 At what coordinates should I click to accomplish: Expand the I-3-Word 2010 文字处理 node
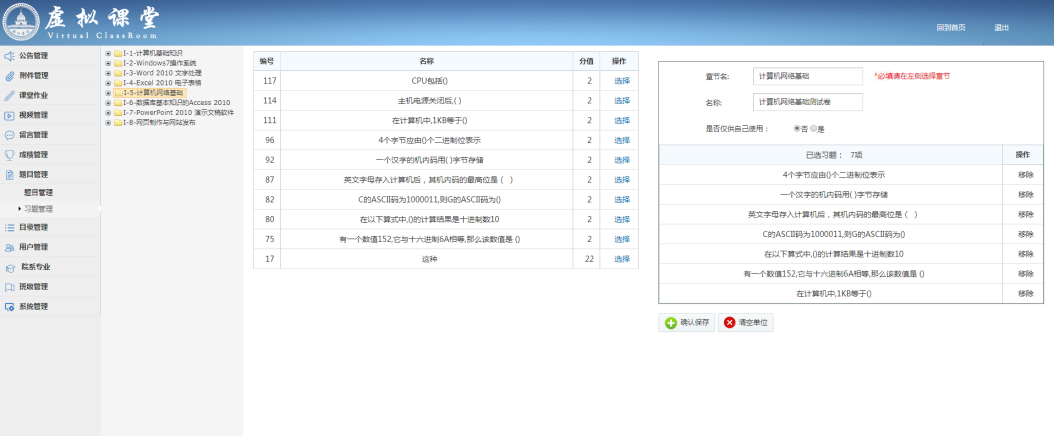coord(108,73)
